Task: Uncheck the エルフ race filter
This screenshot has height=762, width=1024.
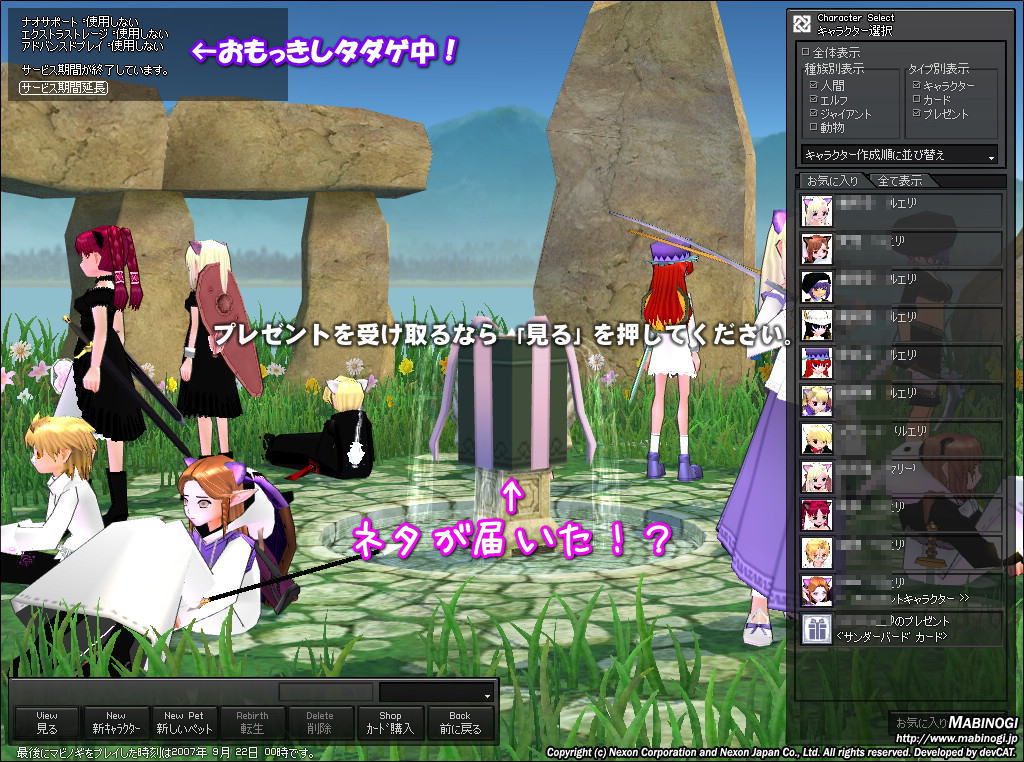Action: tap(813, 99)
